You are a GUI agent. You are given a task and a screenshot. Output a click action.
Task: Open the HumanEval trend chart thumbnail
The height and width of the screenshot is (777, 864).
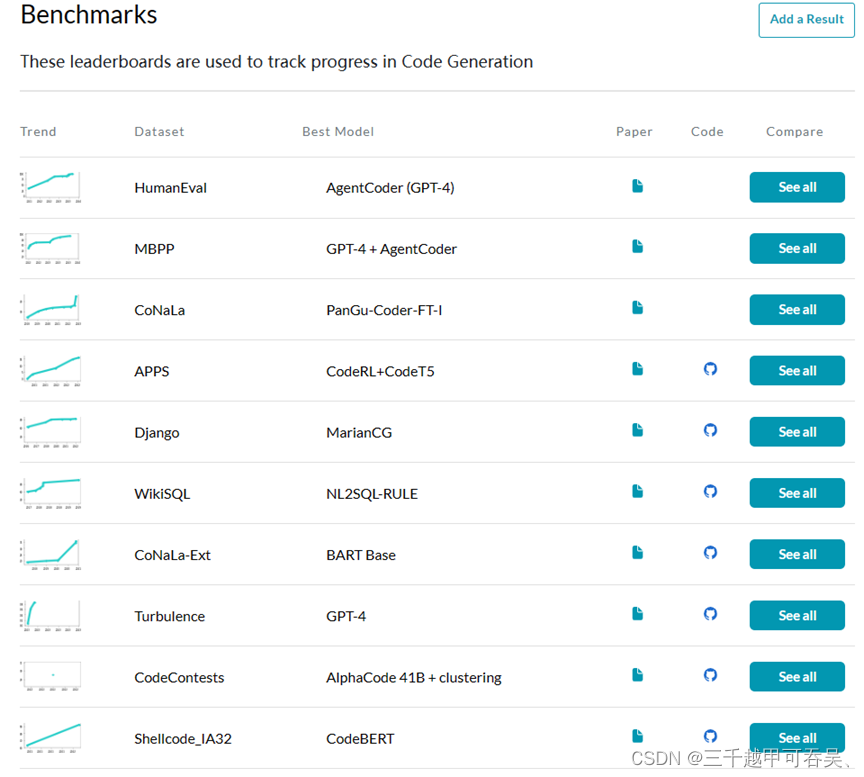click(51, 187)
